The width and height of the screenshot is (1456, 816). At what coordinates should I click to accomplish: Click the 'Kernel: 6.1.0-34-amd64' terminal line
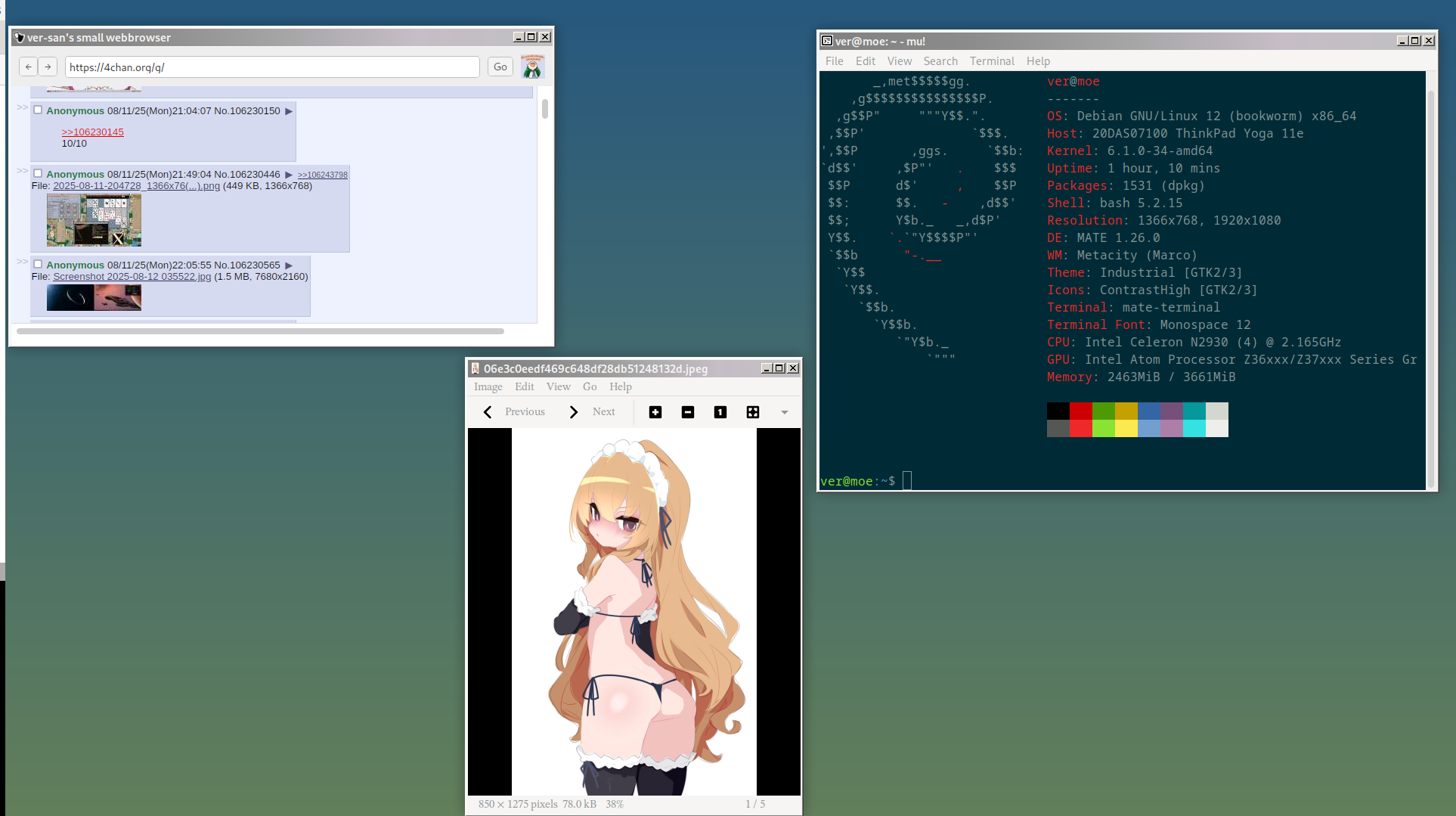coord(1130,150)
